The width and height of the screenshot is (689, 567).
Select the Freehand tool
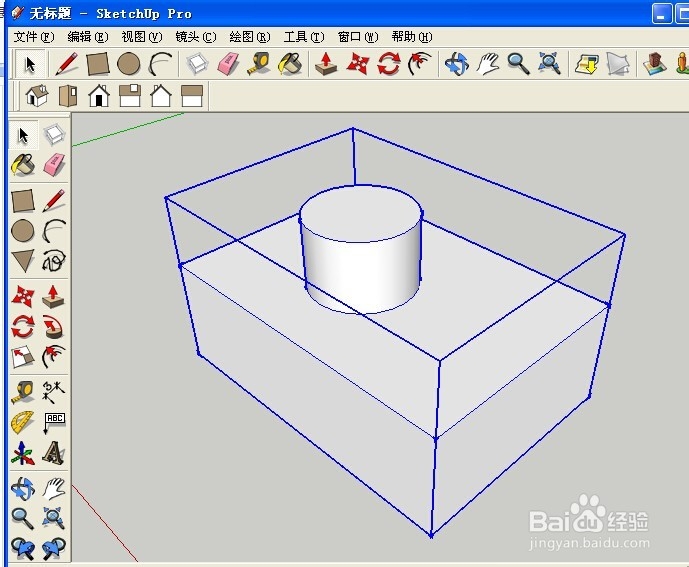[x=54, y=262]
